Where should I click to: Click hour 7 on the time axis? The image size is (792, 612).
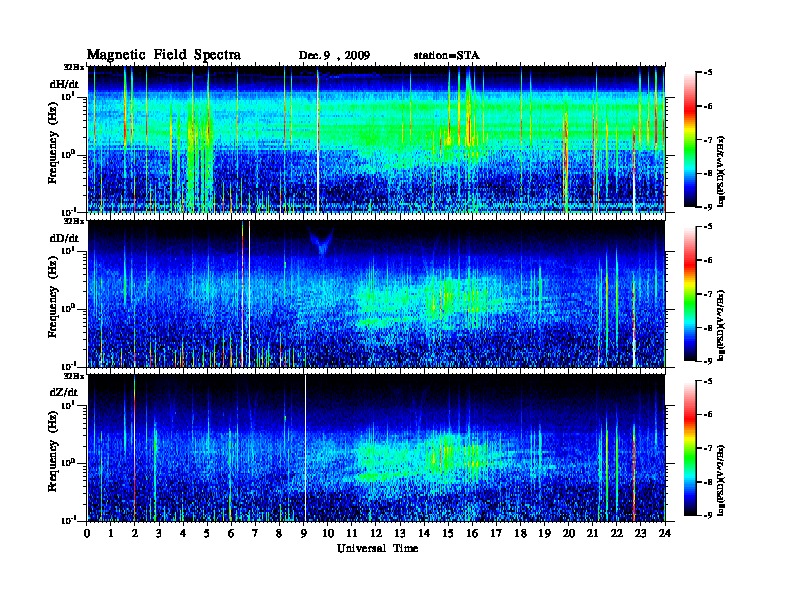click(x=256, y=533)
